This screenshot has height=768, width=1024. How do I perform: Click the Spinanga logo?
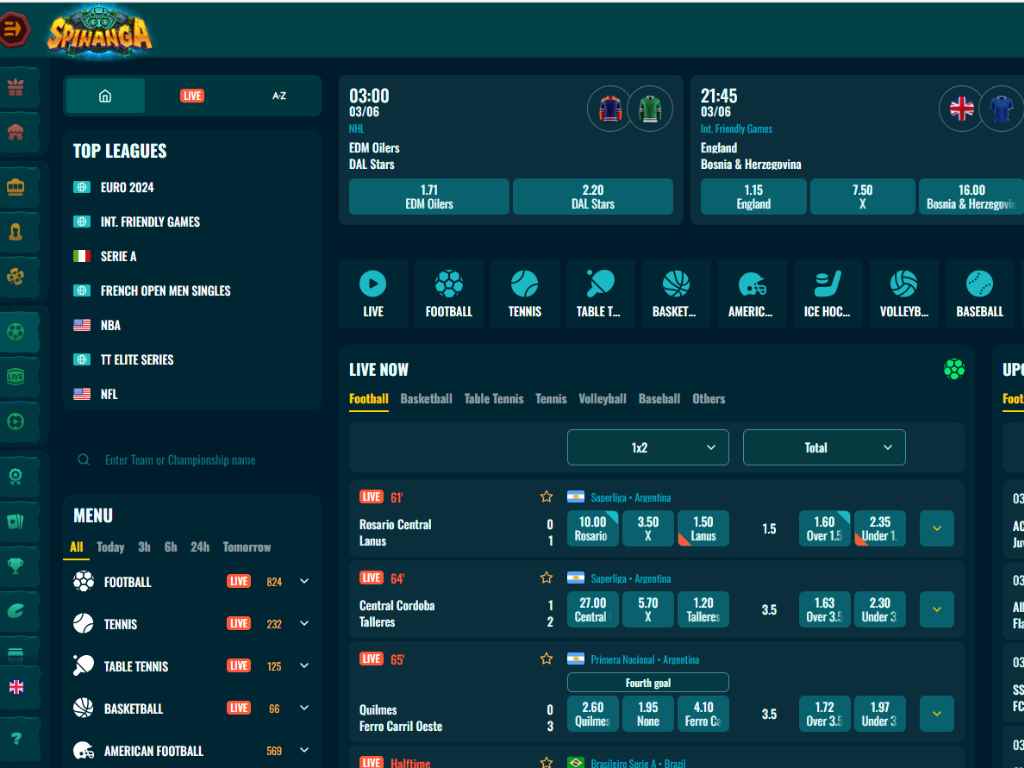coord(99,31)
